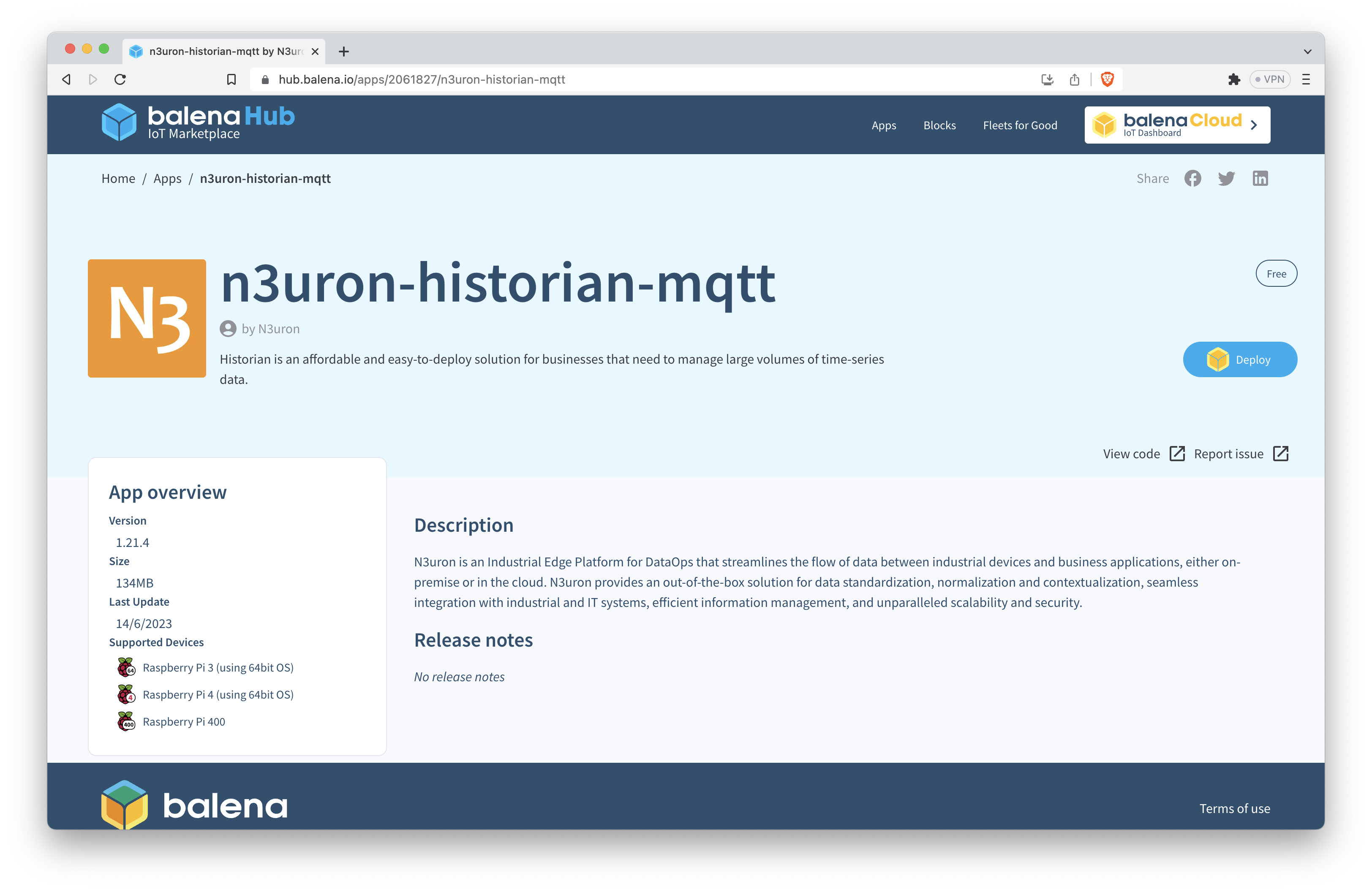This screenshot has width=1372, height=892.
Task: Share on LinkedIn icon
Action: click(x=1260, y=179)
